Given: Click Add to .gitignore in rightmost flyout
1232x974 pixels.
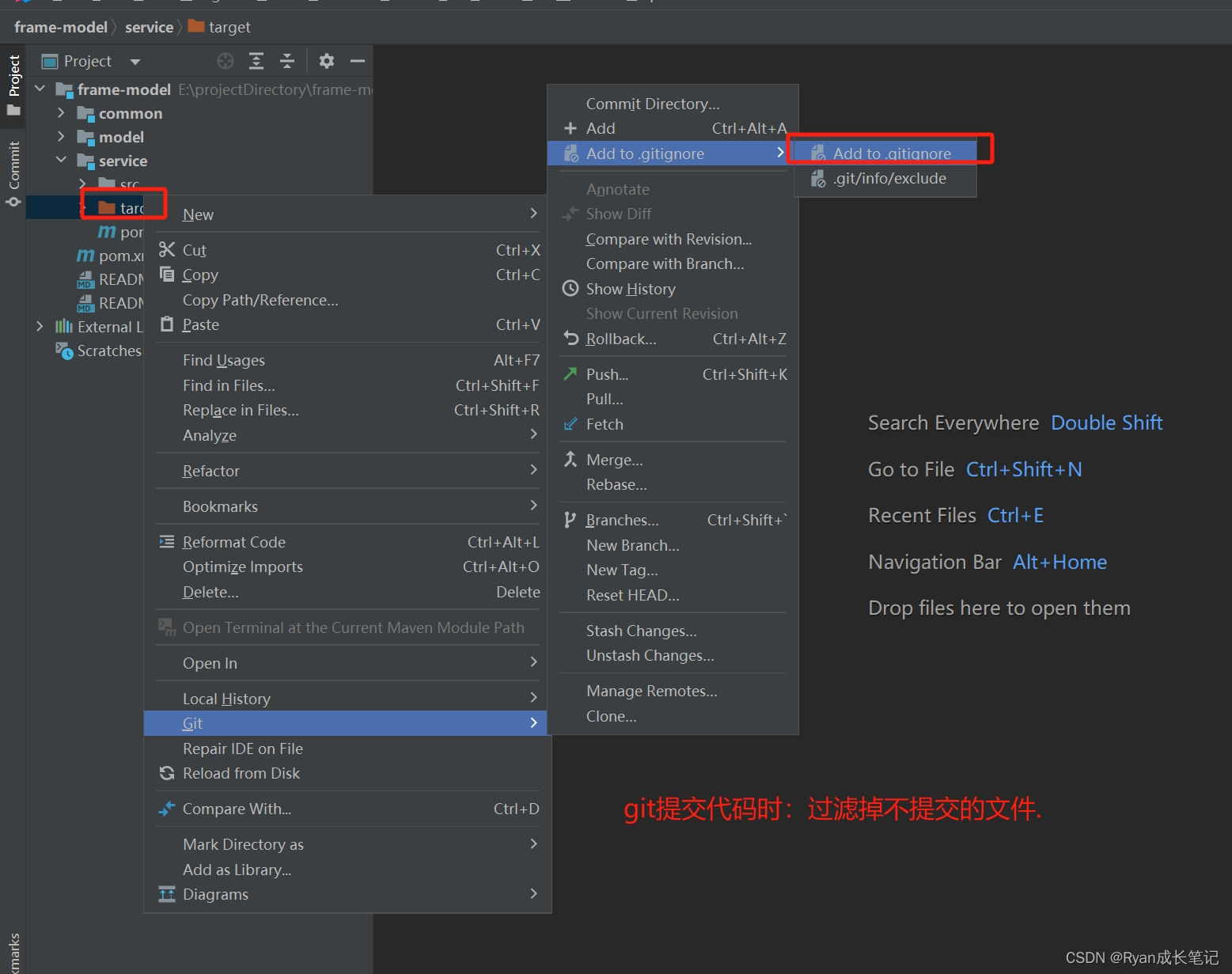Looking at the screenshot, I should pos(885,153).
